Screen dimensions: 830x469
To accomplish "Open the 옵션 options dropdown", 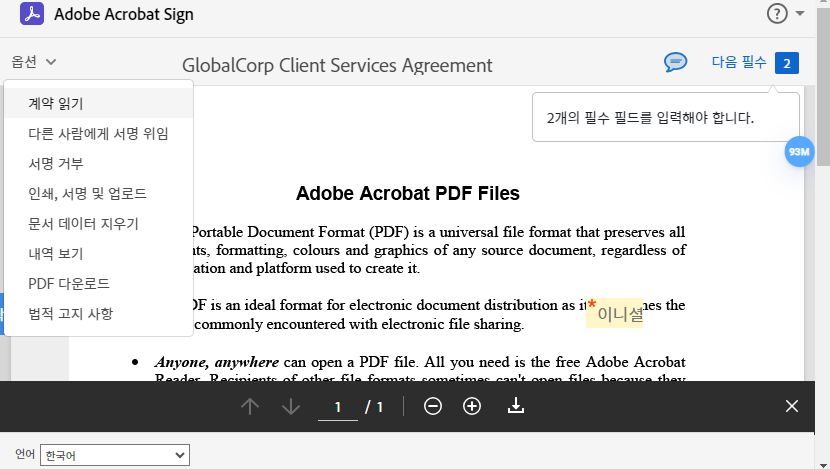I will pyautogui.click(x=33, y=62).
